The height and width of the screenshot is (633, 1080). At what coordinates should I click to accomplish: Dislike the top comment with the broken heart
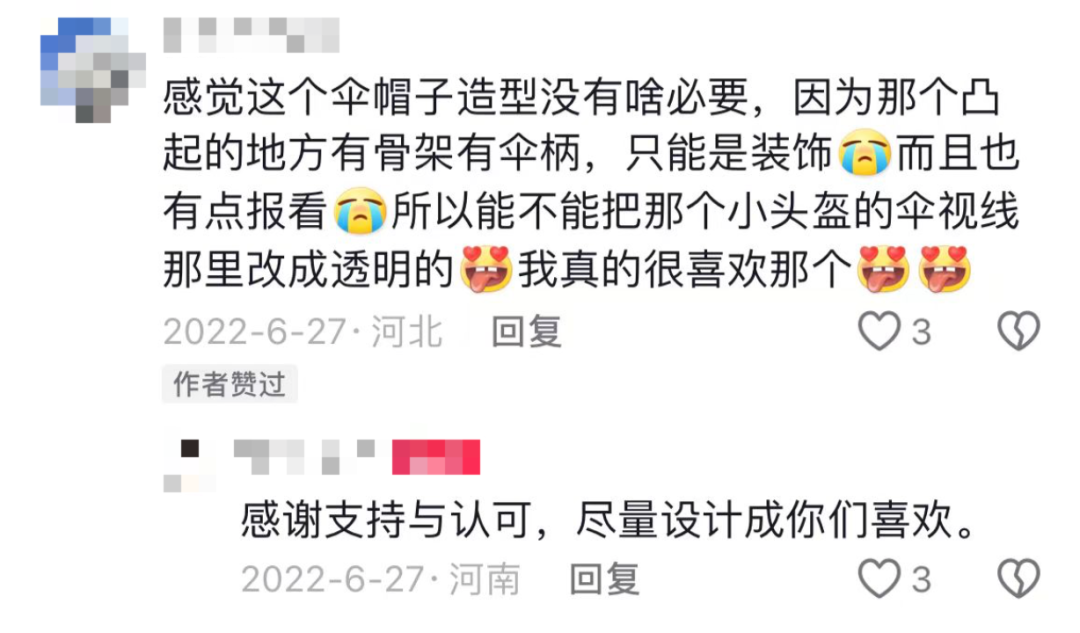[1019, 331]
